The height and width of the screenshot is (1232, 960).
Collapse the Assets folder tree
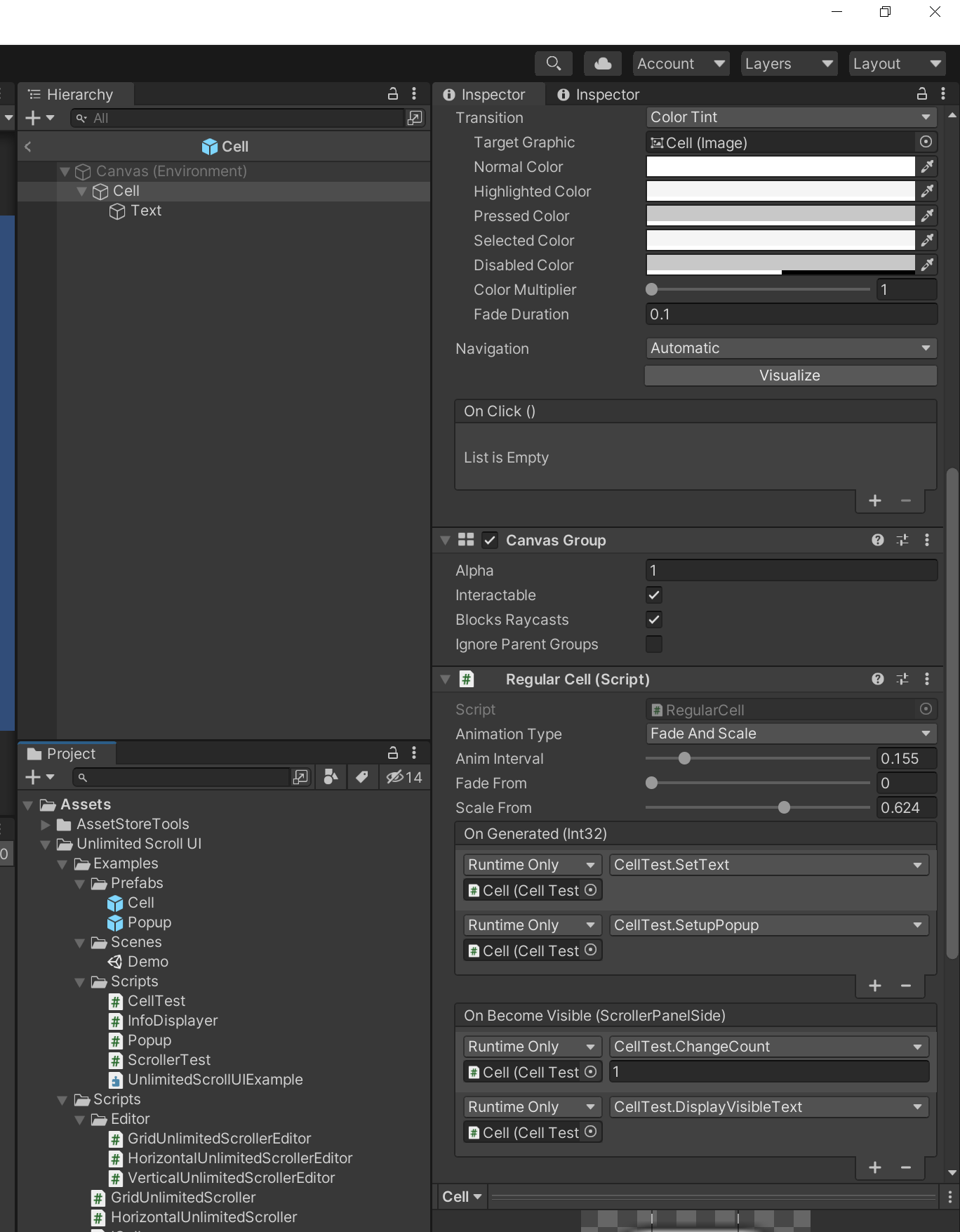click(29, 804)
